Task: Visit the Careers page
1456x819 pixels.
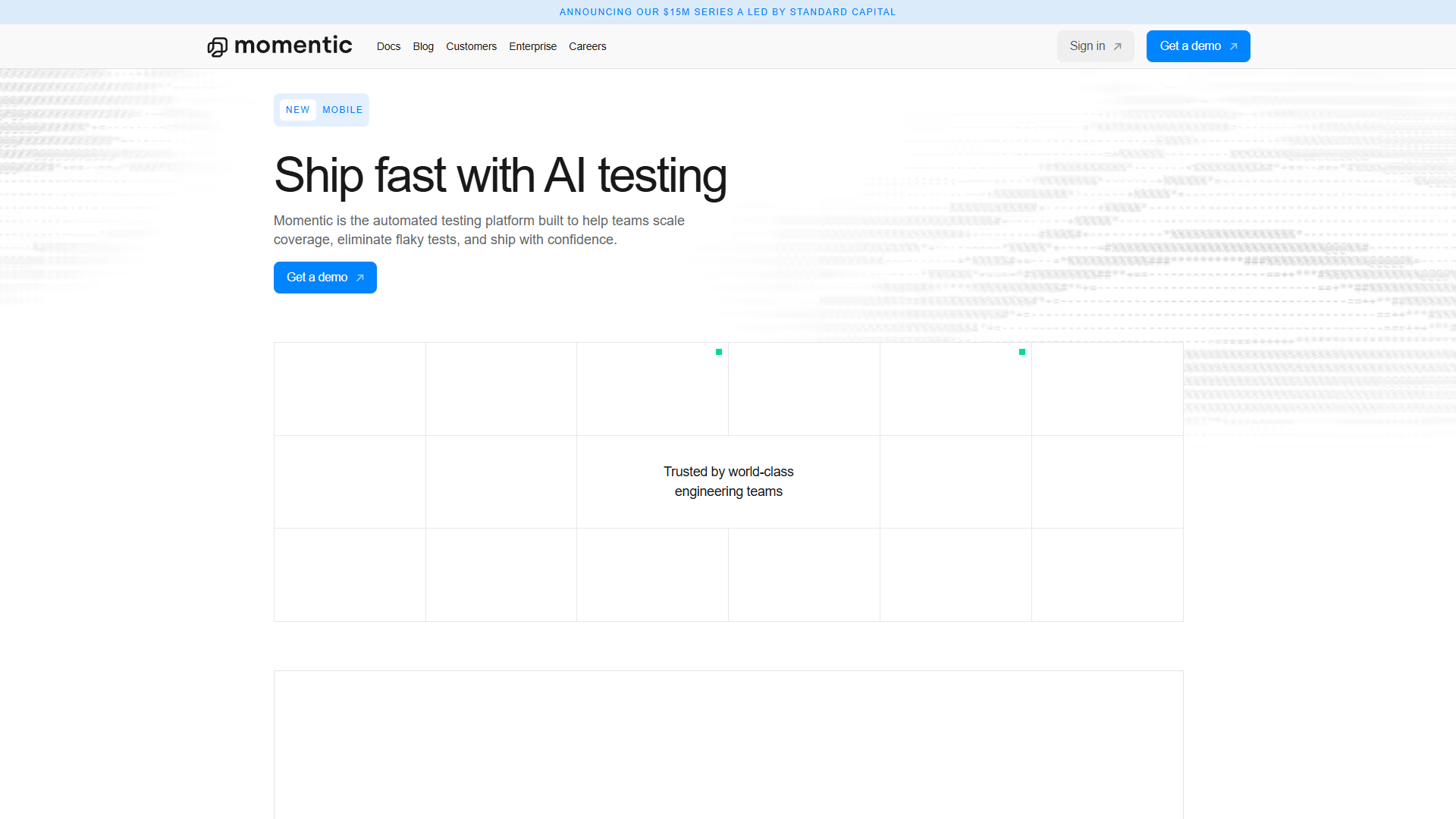Action: (x=587, y=46)
